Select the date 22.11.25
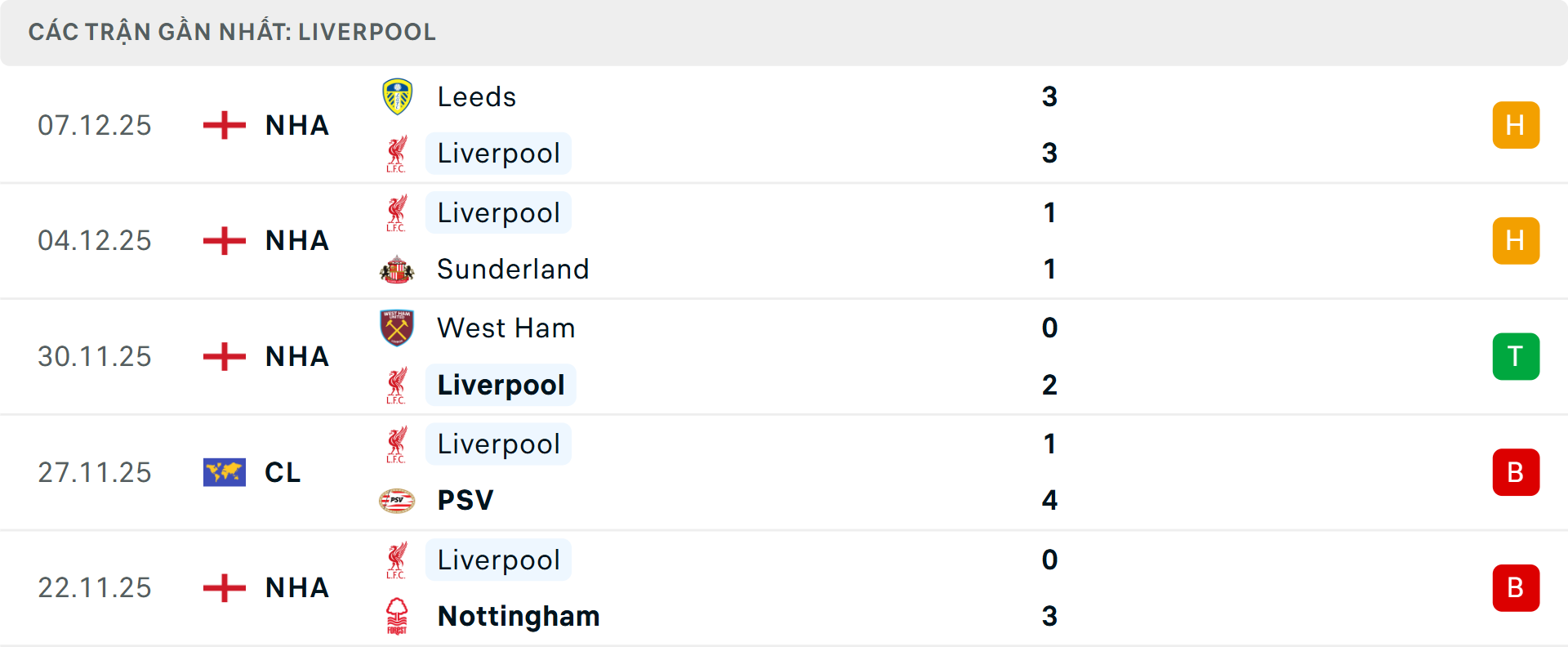The height and width of the screenshot is (647, 1568). (95, 588)
